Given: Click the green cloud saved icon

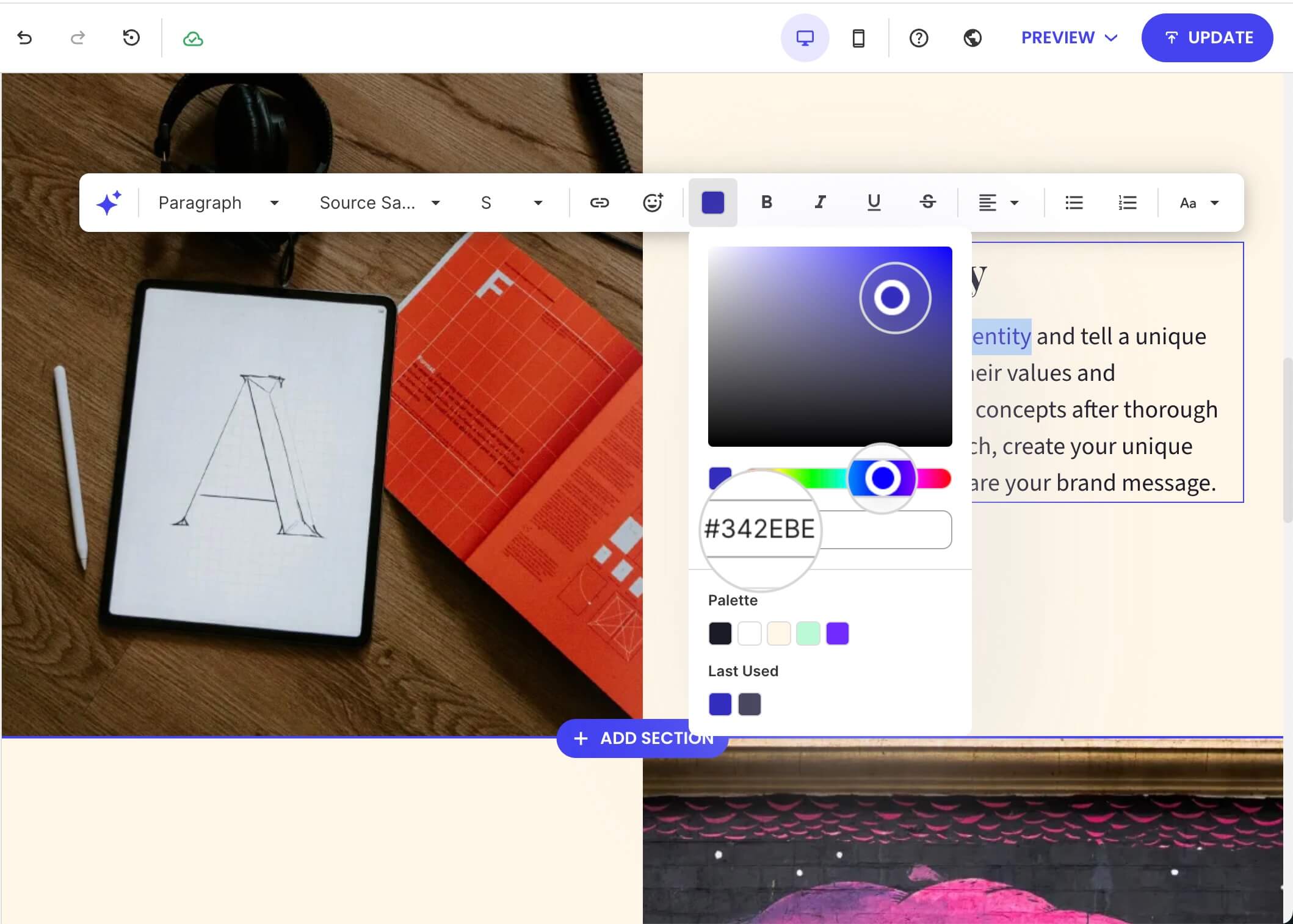Looking at the screenshot, I should 193,38.
